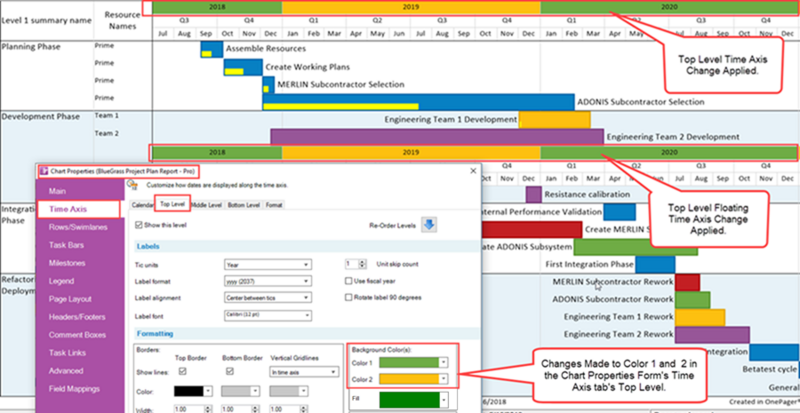The height and width of the screenshot is (413, 800).
Task: Open Advanced in the sidebar
Action: (66, 371)
